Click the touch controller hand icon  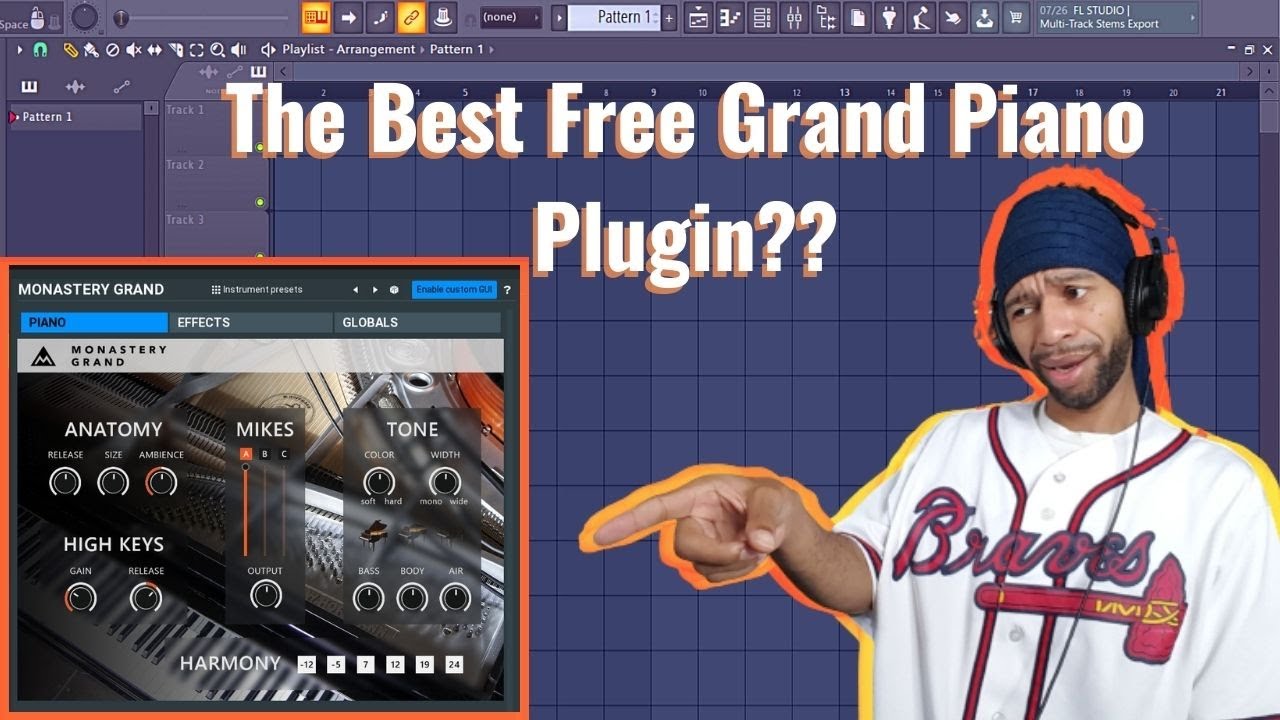954,17
